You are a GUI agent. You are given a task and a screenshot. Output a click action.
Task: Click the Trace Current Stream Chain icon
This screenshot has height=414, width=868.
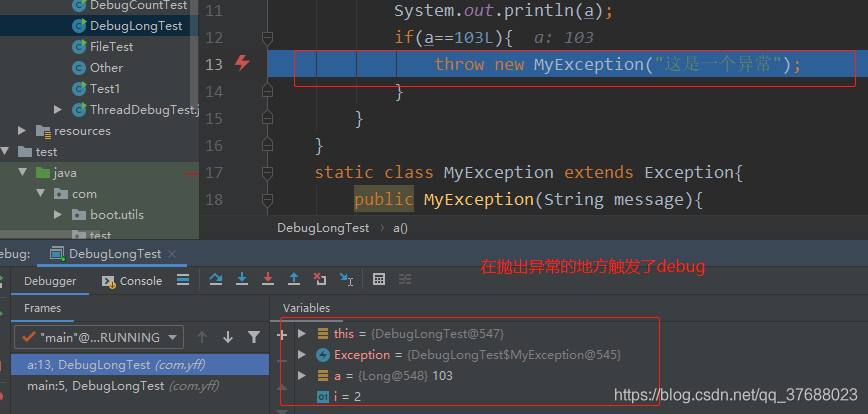click(x=405, y=280)
